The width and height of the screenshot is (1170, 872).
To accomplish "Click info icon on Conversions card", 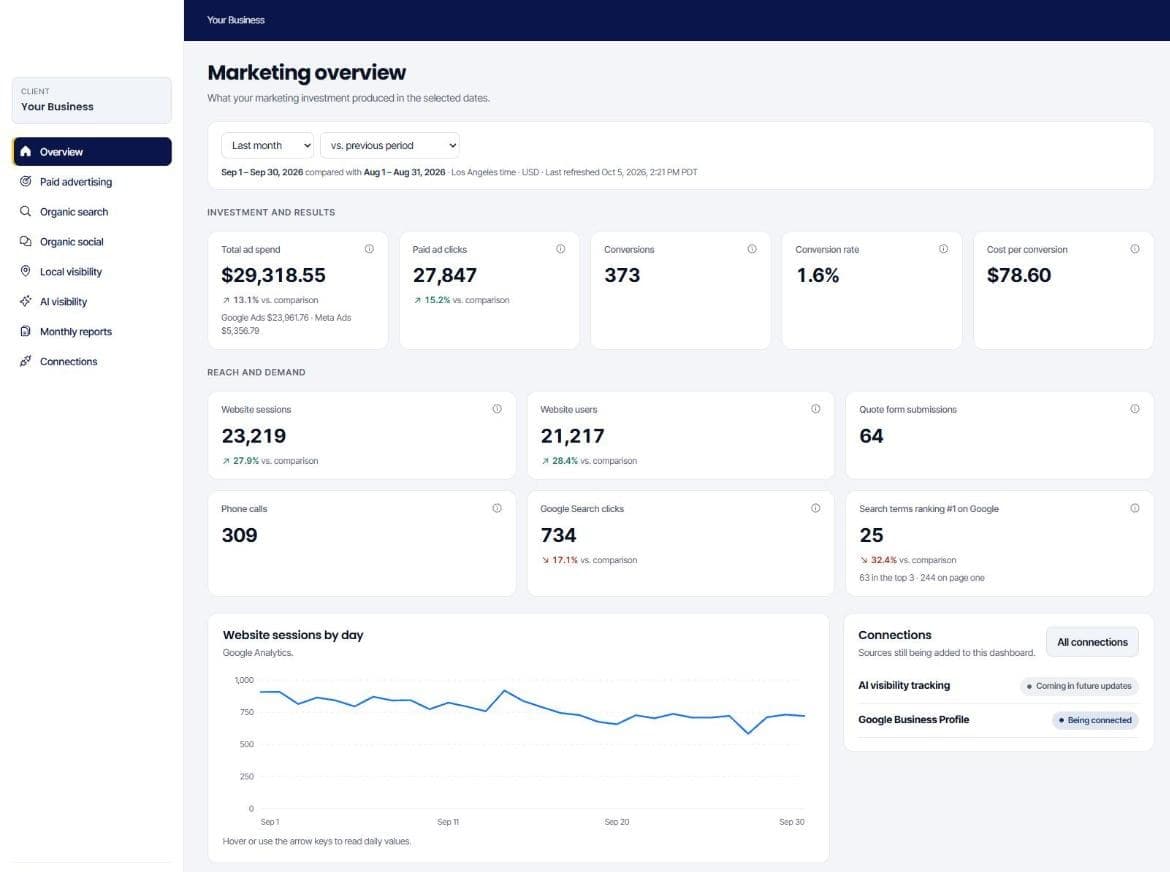I will [751, 248].
